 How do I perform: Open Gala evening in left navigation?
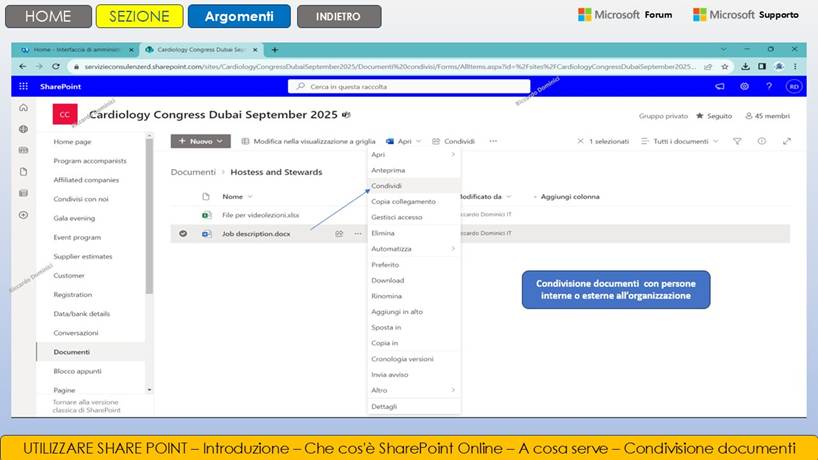[74, 218]
